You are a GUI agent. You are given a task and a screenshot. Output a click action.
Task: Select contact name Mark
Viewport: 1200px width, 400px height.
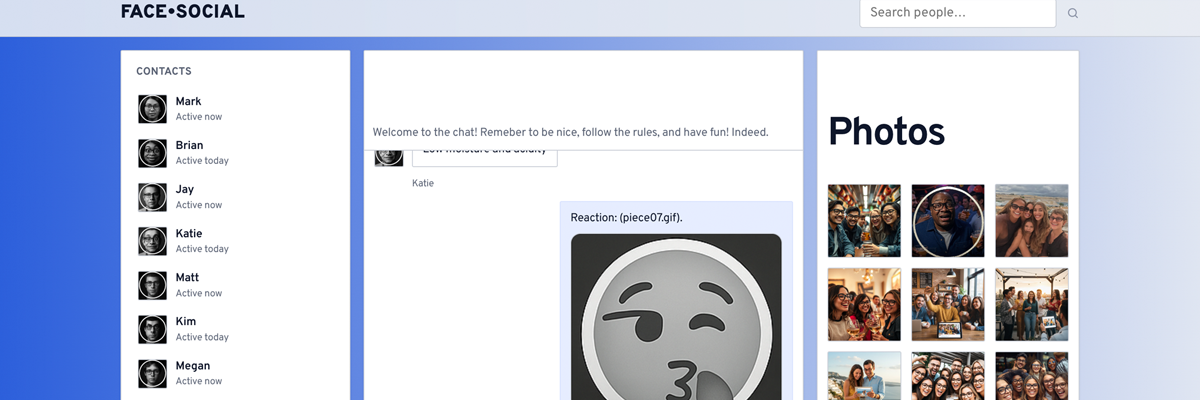click(x=188, y=101)
